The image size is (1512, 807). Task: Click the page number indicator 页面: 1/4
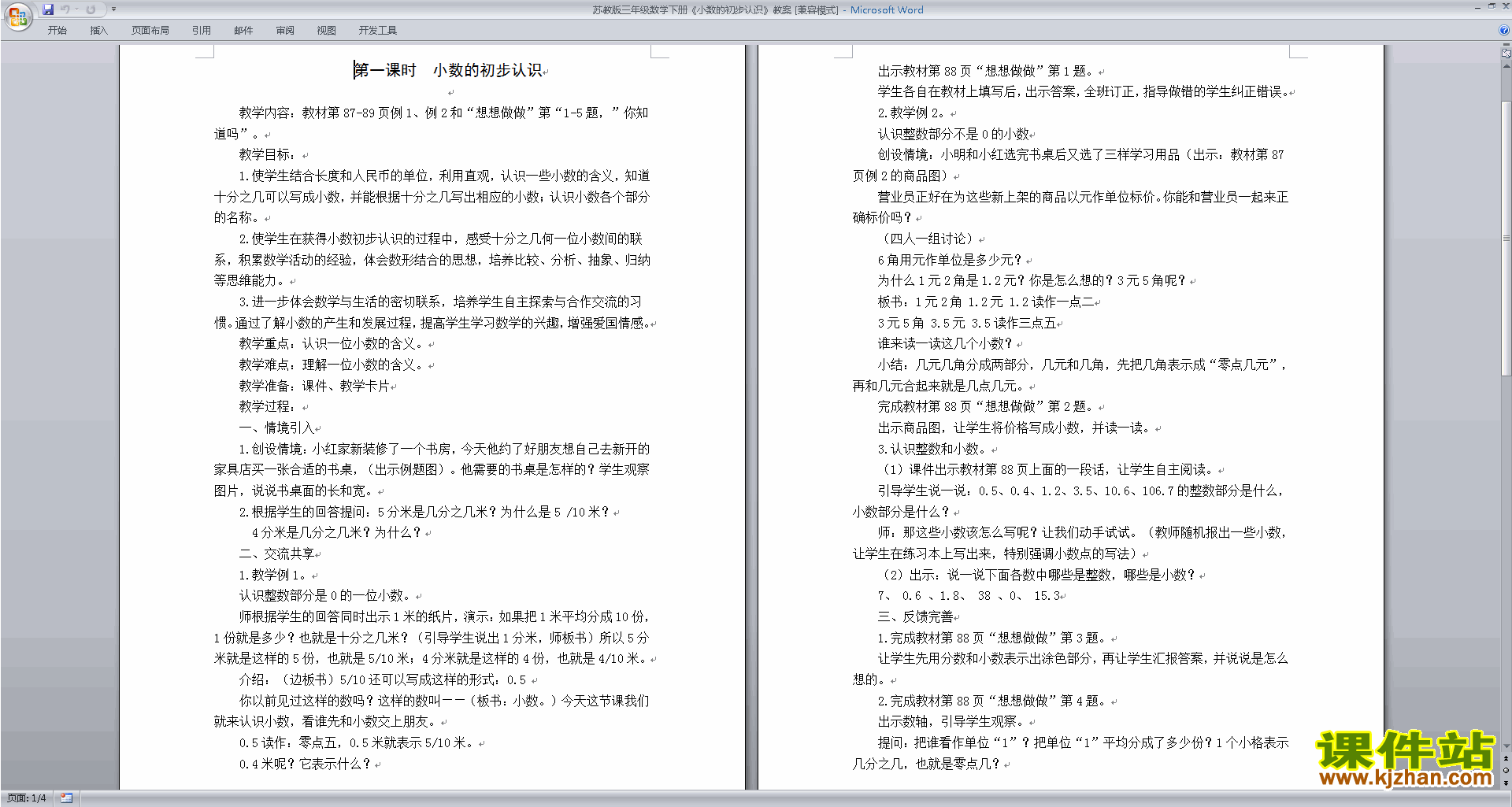tap(27, 798)
